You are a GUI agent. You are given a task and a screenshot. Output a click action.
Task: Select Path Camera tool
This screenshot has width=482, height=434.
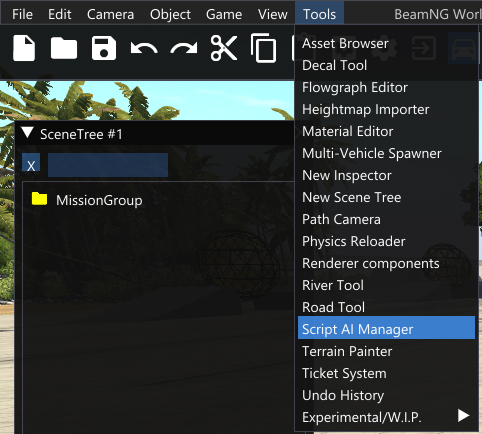pos(386,219)
